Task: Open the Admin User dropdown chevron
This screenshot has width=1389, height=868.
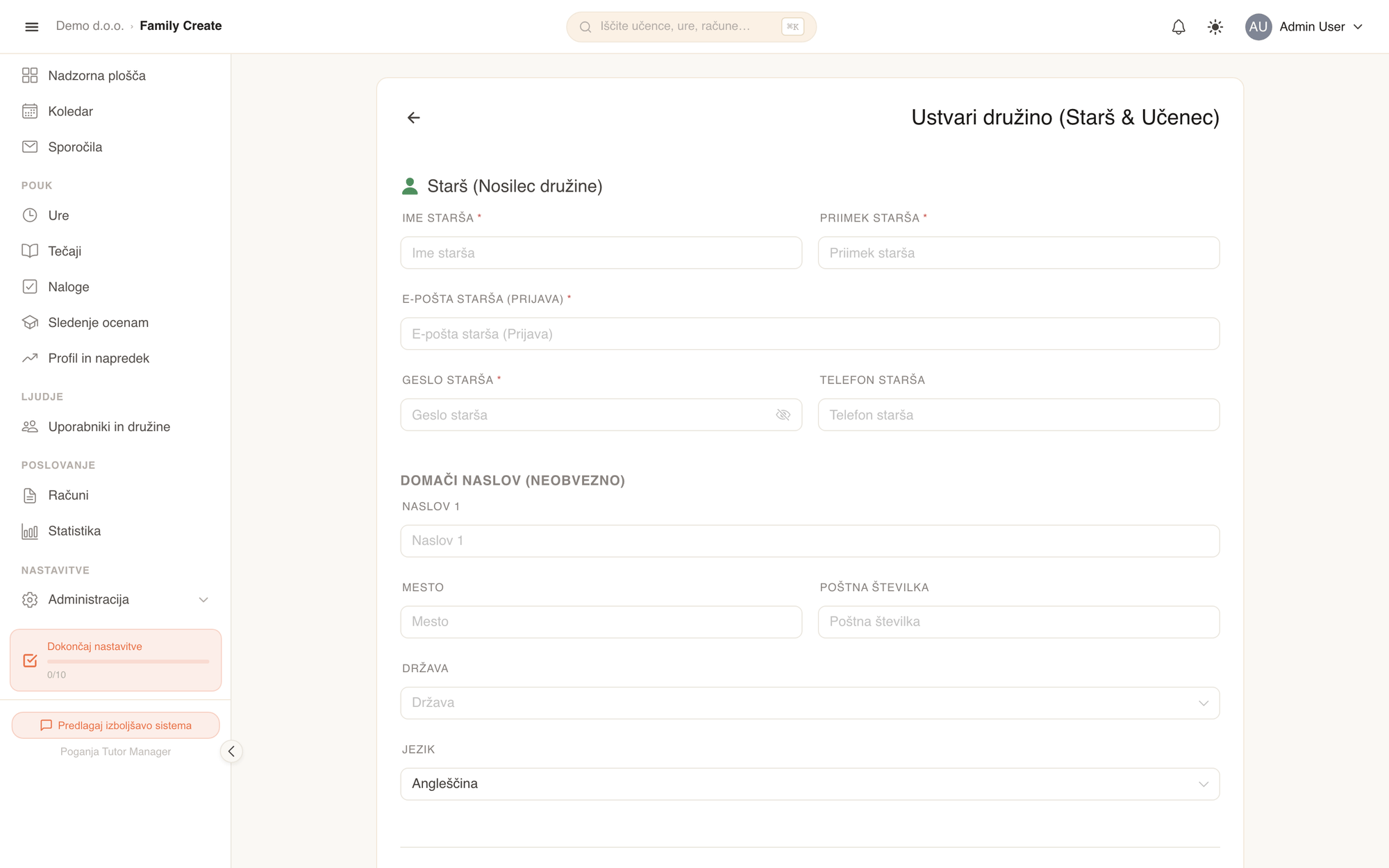Action: 1358,26
